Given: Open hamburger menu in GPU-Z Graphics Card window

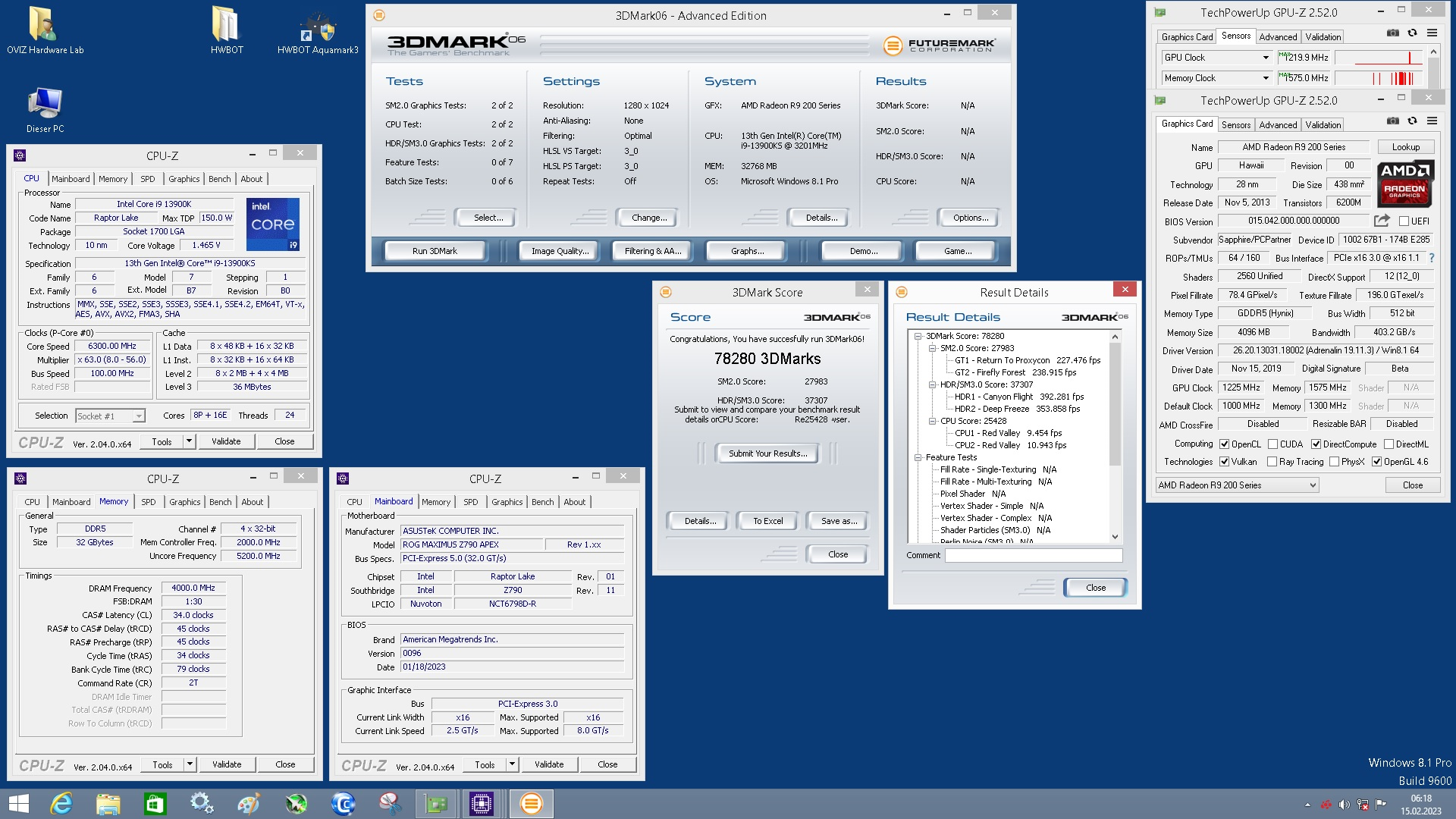Looking at the screenshot, I should coord(1432,121).
